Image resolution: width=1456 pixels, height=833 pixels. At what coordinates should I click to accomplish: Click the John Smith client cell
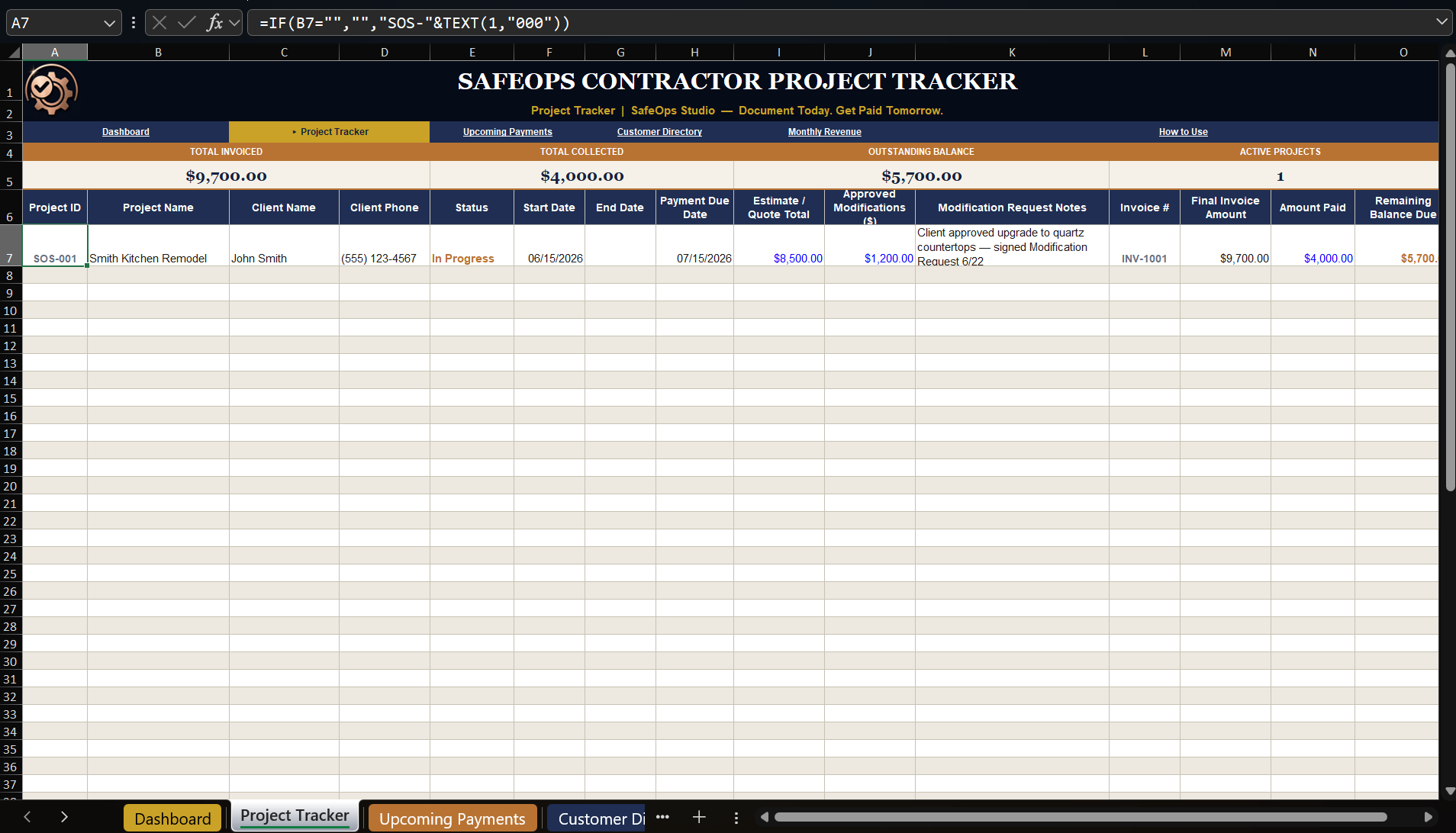pos(284,246)
